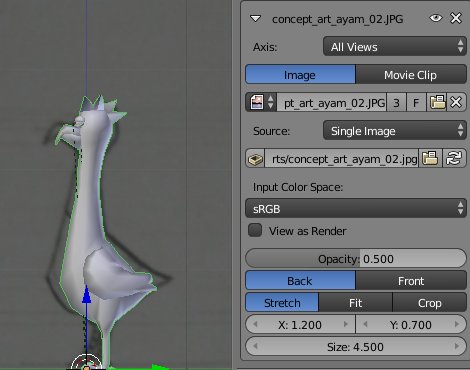Select Fit frame method
Image resolution: width=470 pixels, height=370 pixels.
point(356,302)
